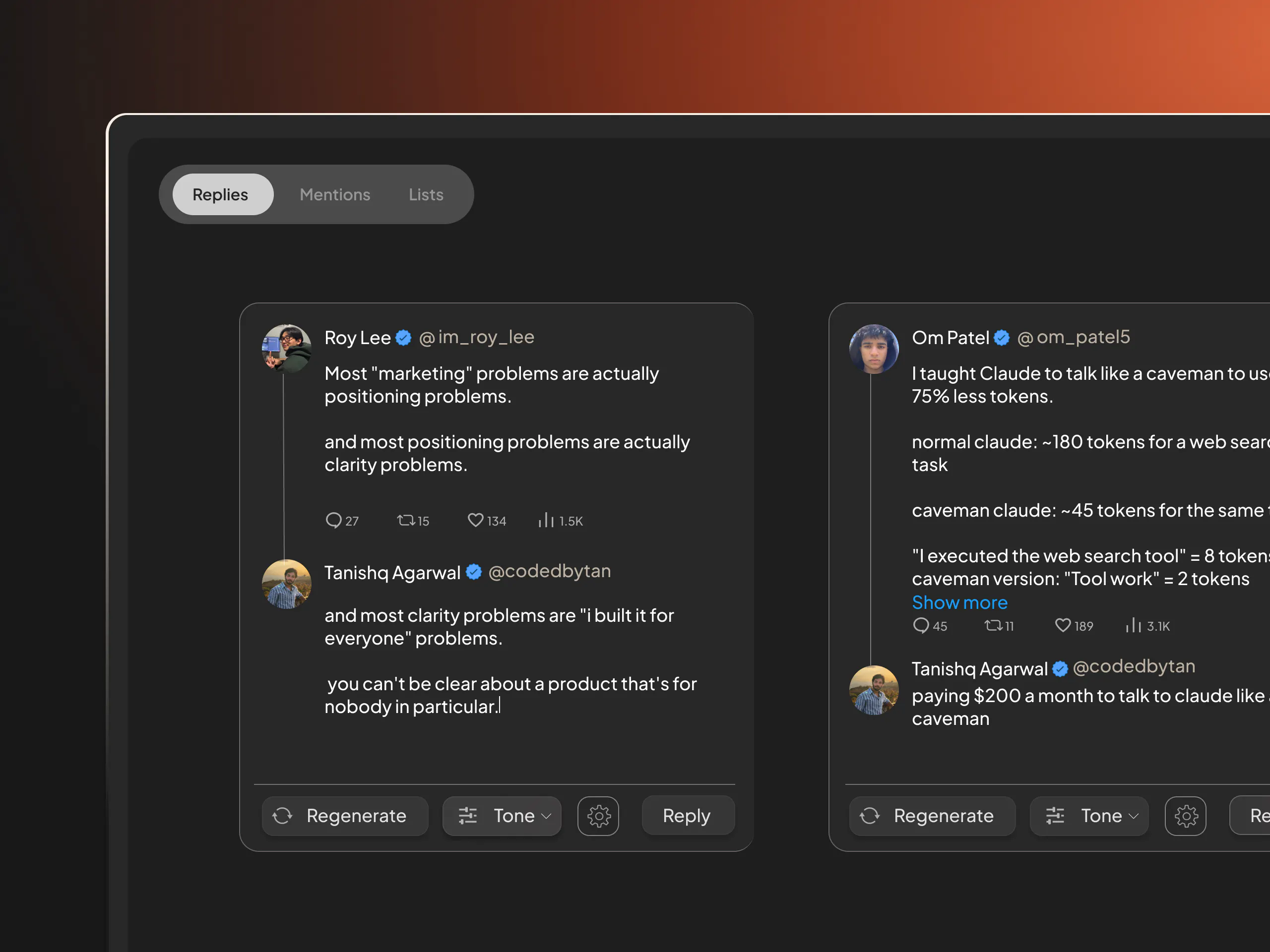Like Roy Lee's tweet with 134 likes
This screenshot has height=952, width=1270.
[475, 521]
